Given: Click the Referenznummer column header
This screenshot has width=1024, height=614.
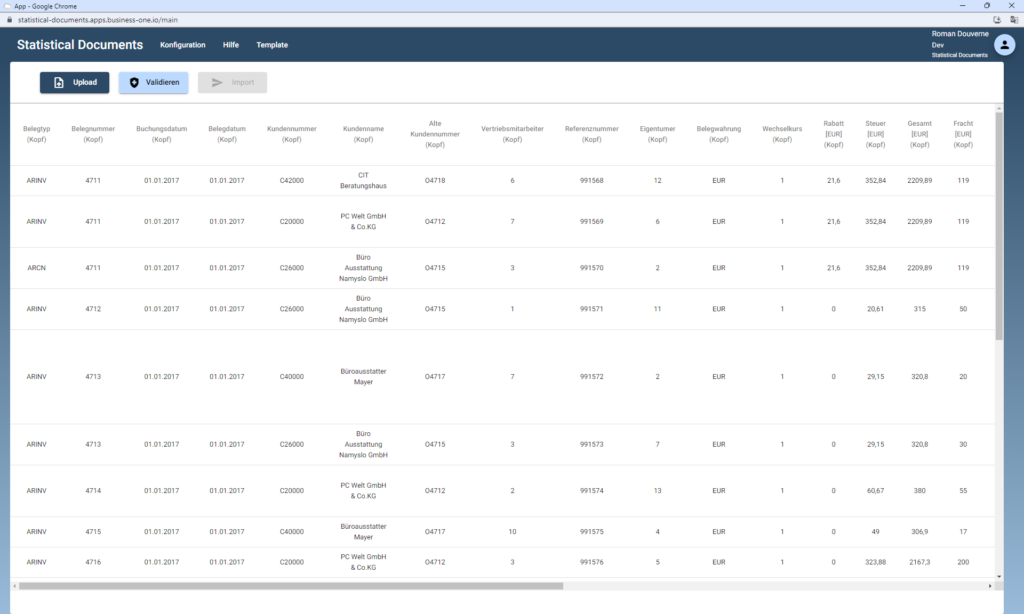Looking at the screenshot, I should 591,134.
